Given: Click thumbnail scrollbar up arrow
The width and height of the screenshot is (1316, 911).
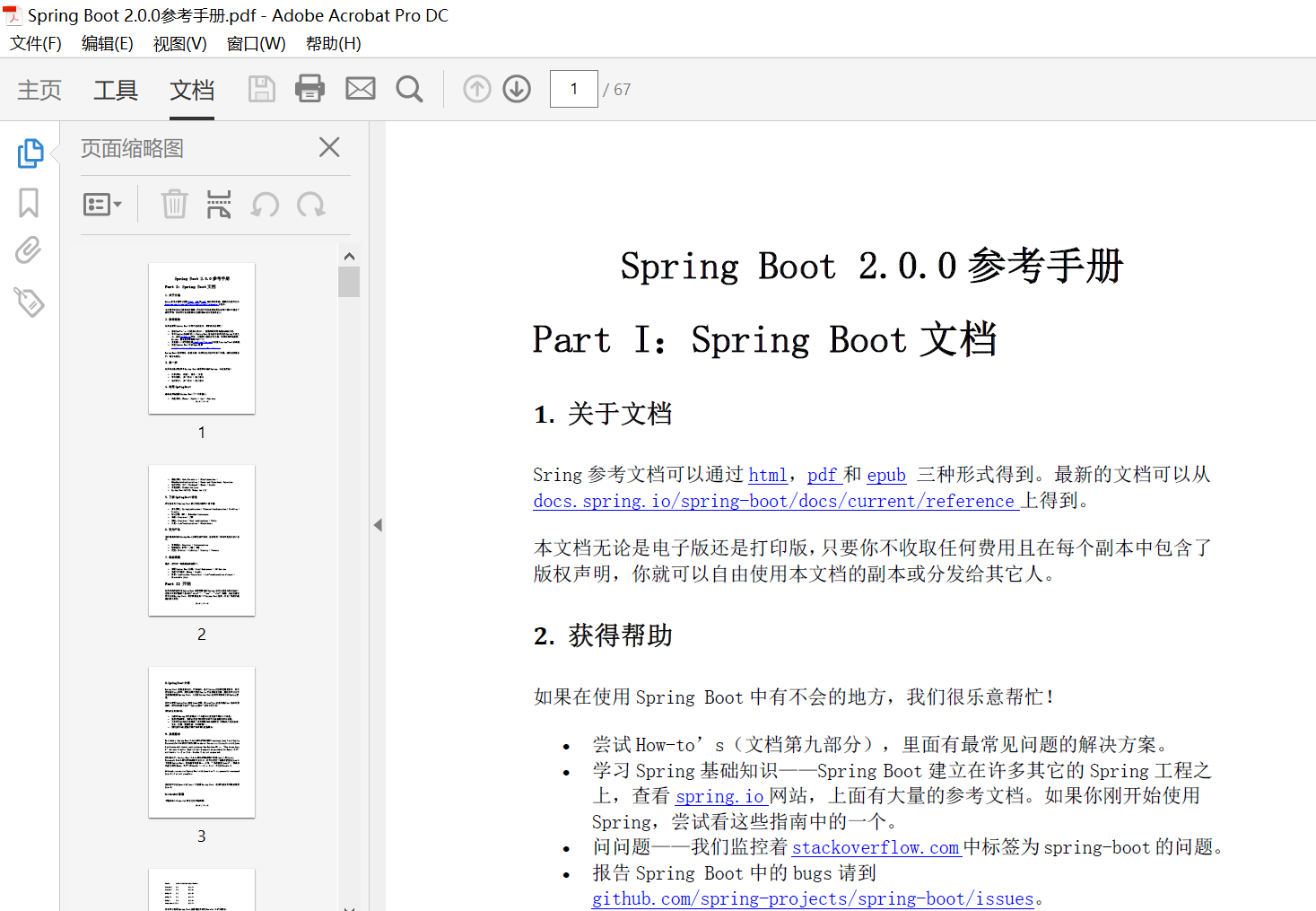Looking at the screenshot, I should pyautogui.click(x=349, y=256).
